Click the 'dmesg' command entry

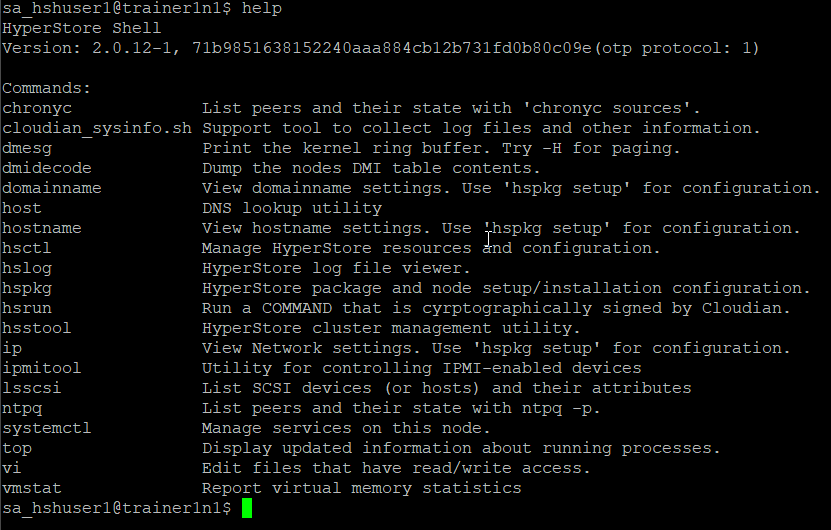27,148
